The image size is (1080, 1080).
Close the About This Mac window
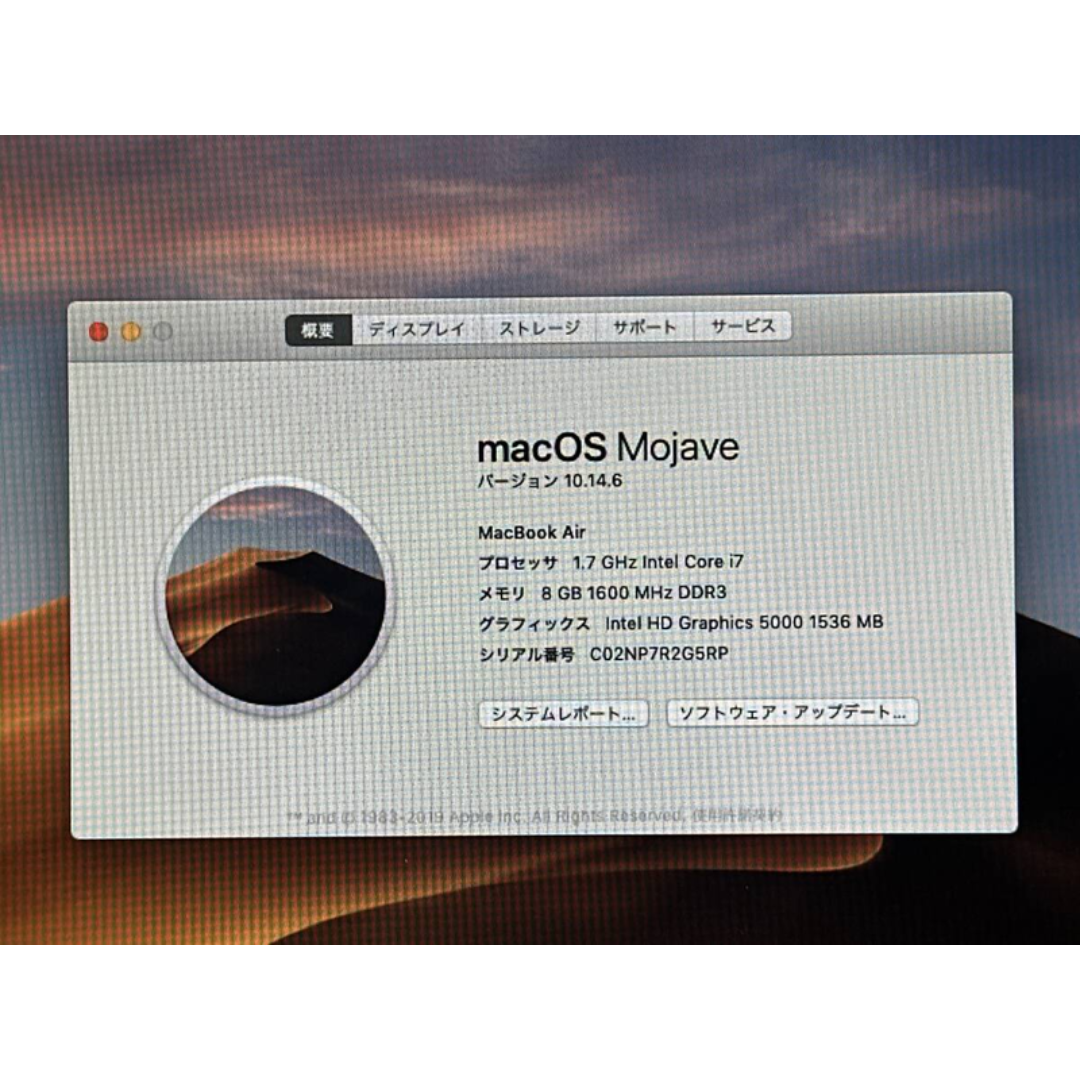[98, 332]
